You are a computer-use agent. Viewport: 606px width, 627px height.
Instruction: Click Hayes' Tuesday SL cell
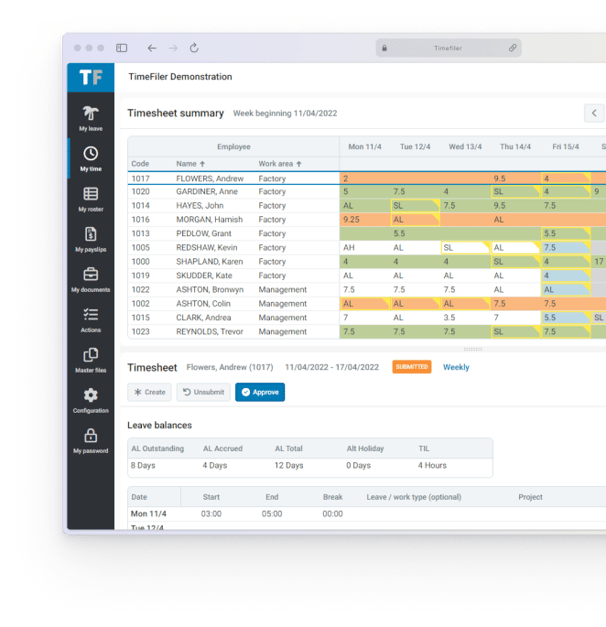tap(415, 206)
